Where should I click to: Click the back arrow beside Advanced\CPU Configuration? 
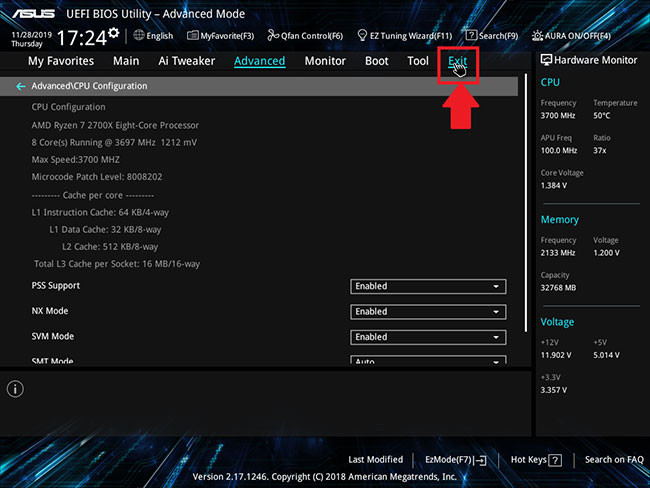point(21,87)
